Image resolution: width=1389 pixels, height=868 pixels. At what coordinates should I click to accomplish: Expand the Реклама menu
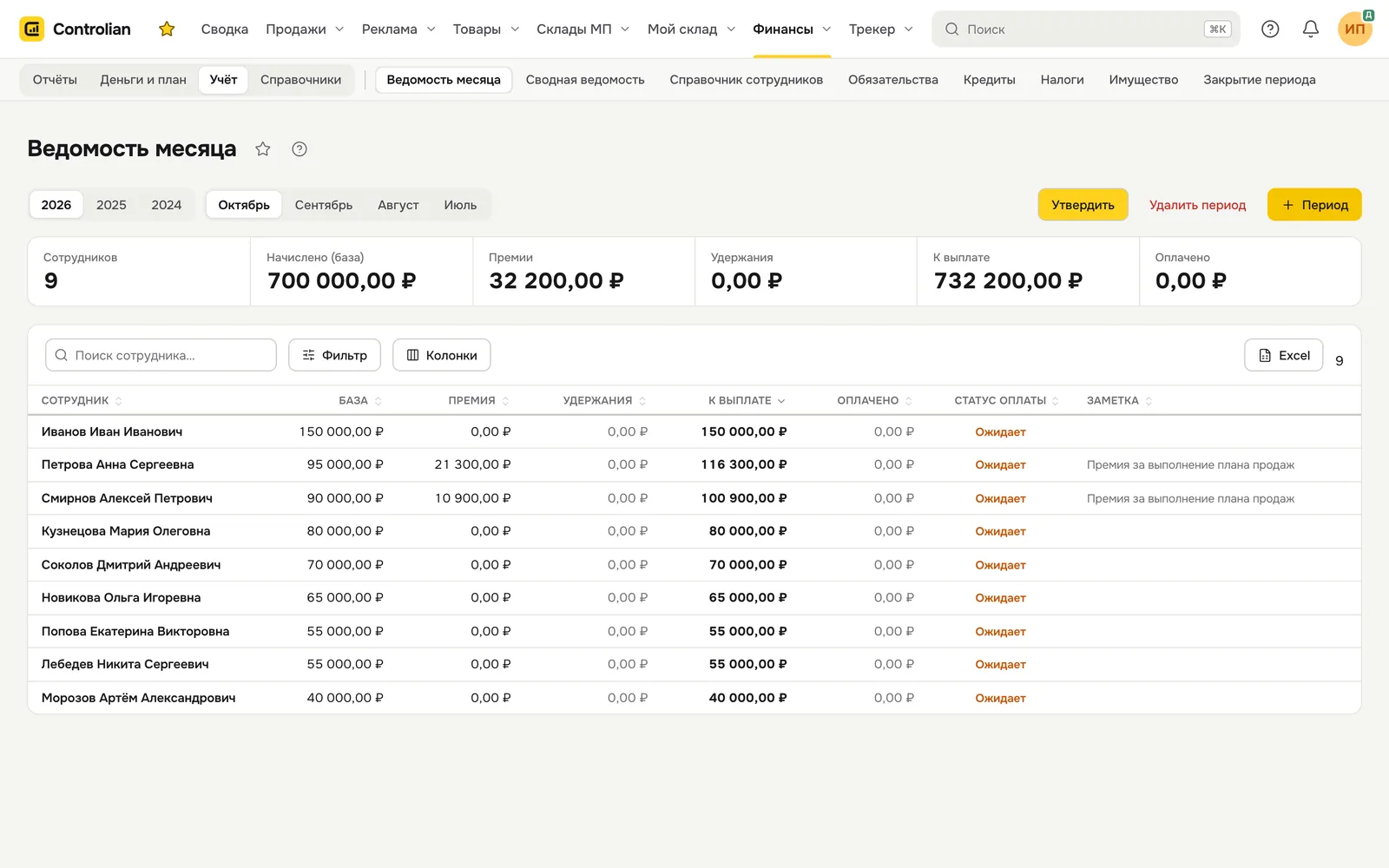click(x=398, y=29)
